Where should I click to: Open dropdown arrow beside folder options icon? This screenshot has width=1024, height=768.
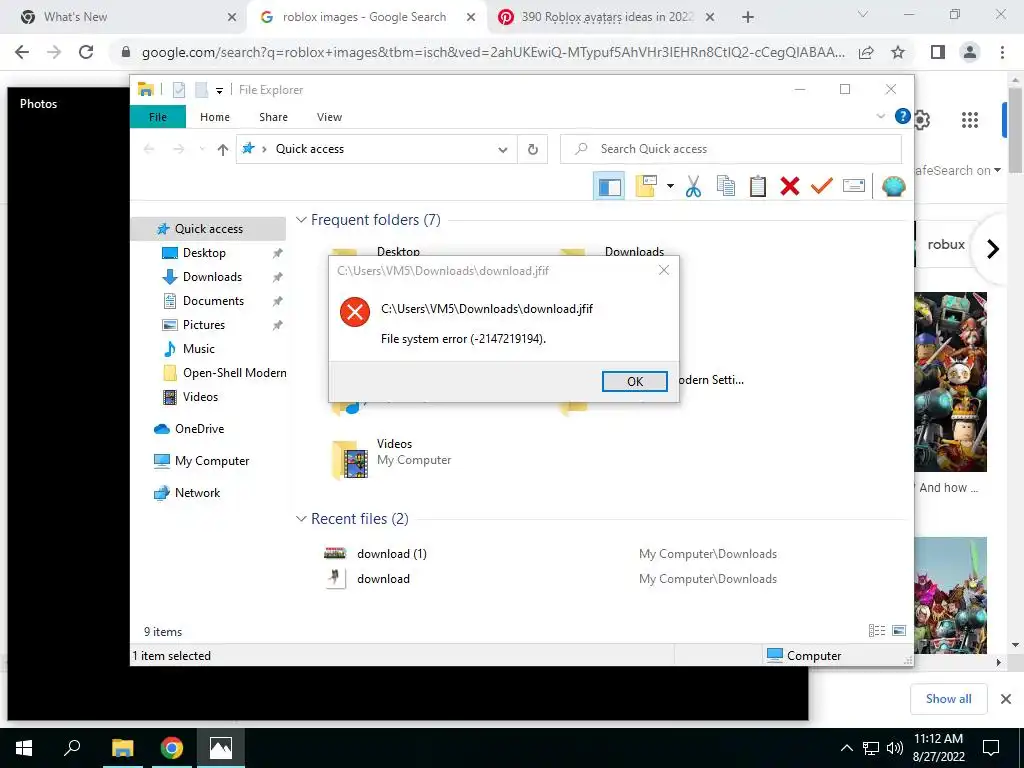coord(670,186)
